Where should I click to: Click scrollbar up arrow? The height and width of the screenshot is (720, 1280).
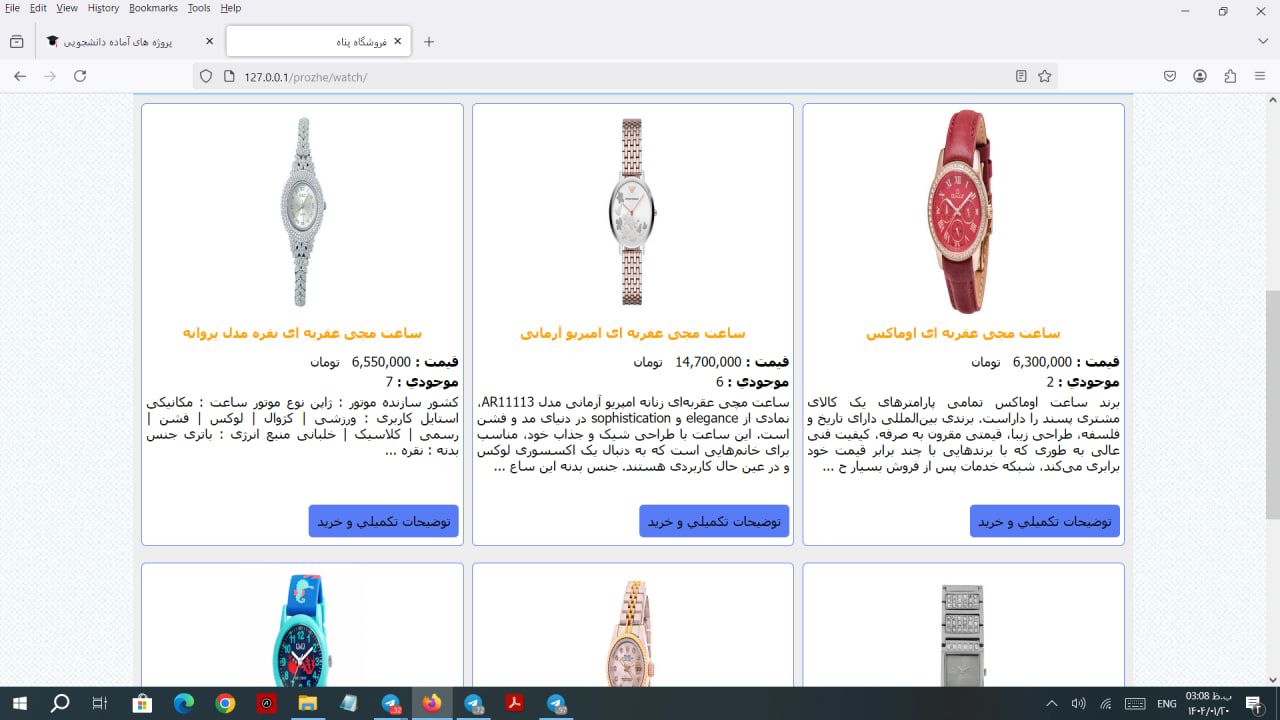pyautogui.click(x=1272, y=100)
